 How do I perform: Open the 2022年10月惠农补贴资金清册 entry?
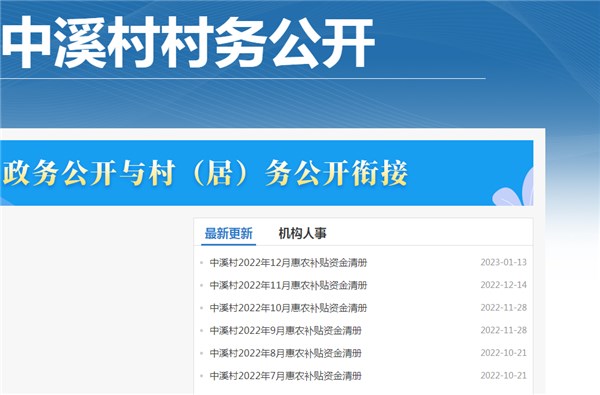[x=289, y=308]
